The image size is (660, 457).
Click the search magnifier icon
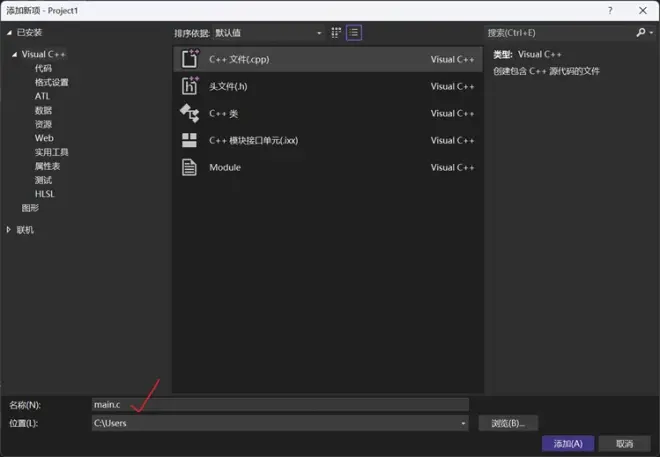[x=641, y=32]
